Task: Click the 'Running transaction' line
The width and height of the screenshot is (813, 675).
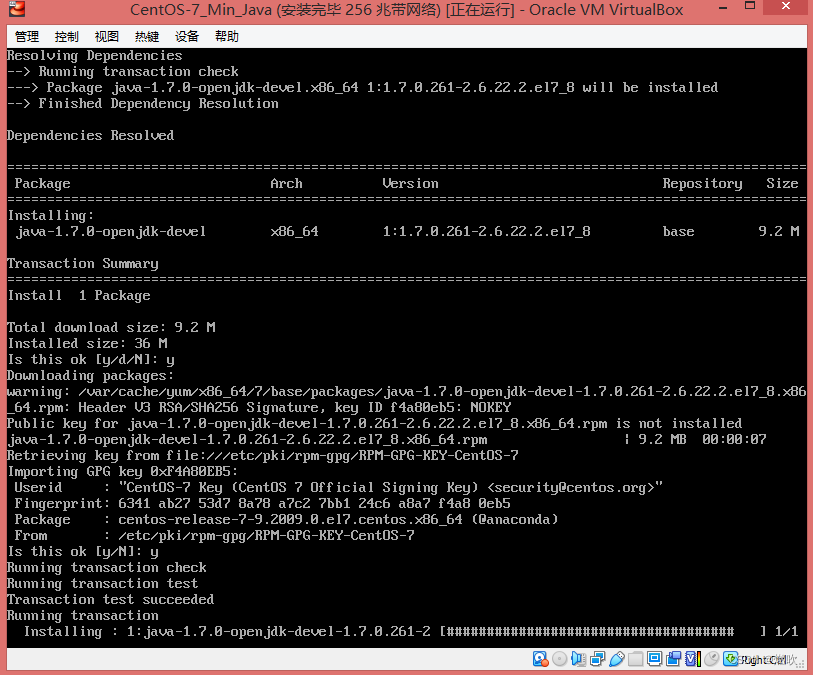Action: [x=83, y=615]
